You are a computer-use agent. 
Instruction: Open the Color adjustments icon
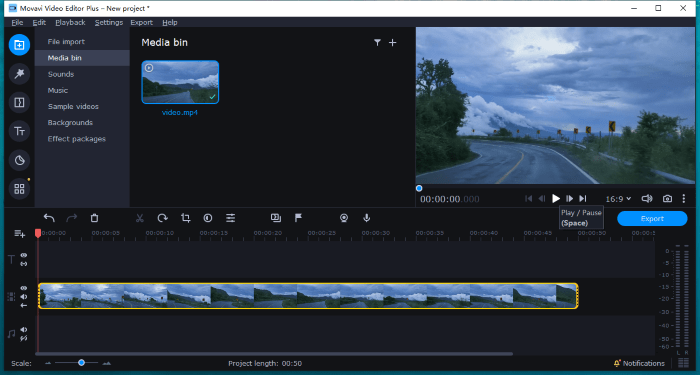click(208, 218)
